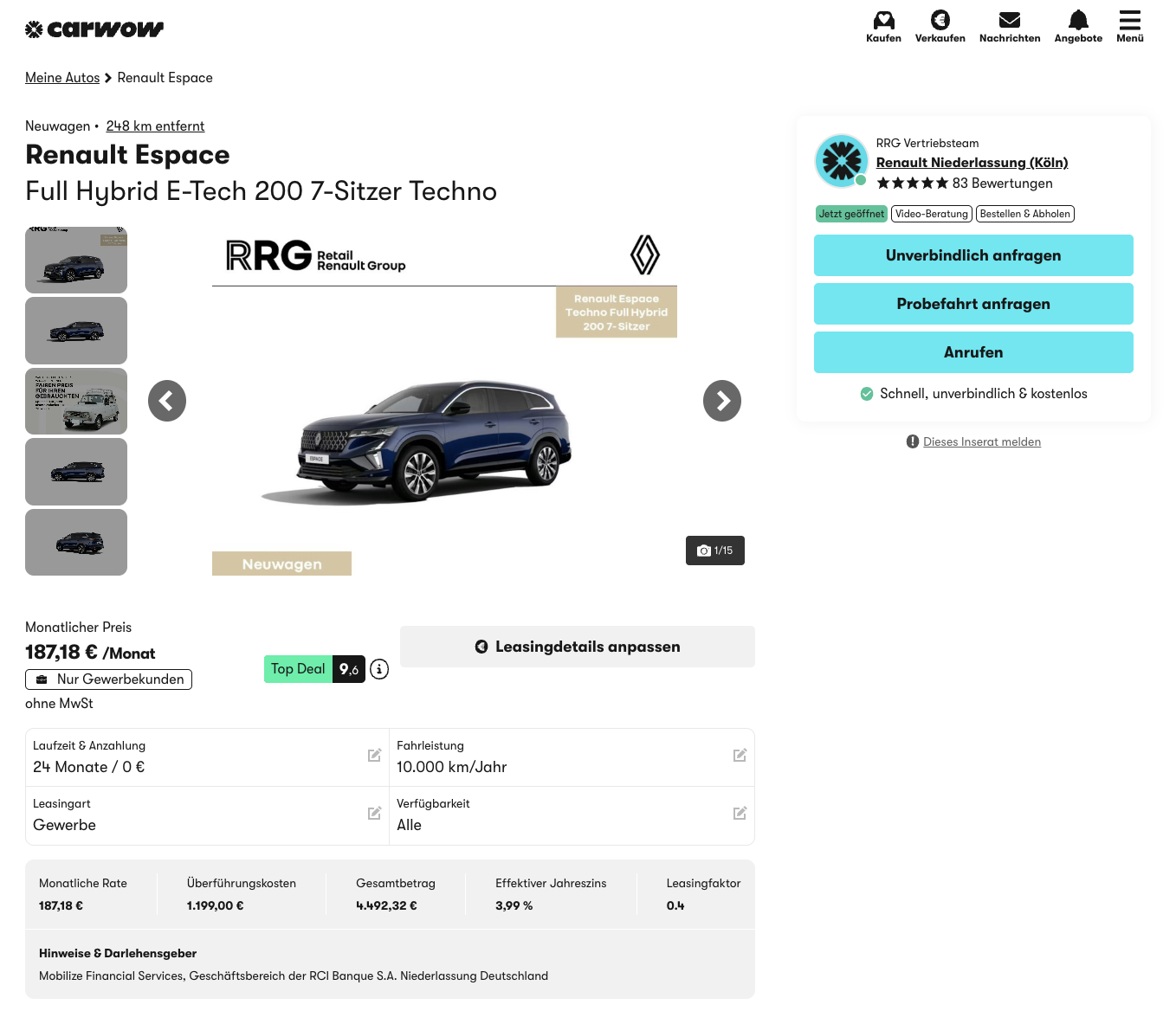This screenshot has height=1011, width=1176.
Task: Open Renault Niederlassung (Köln) dealer link
Action: [x=972, y=163]
